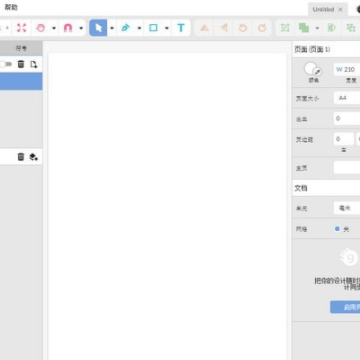Click the 文档 section heading
Image resolution: width=360 pixels, height=360 pixels.
301,188
